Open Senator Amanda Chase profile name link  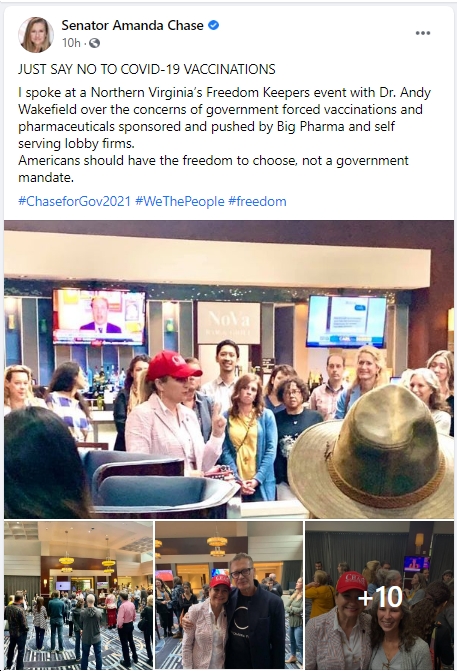(x=132, y=25)
